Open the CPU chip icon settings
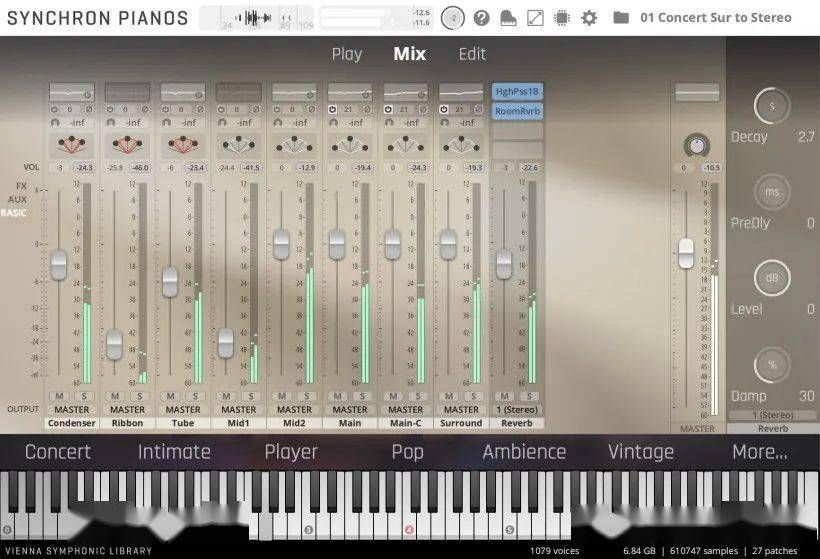The width and height of the screenshot is (820, 559). point(562,18)
